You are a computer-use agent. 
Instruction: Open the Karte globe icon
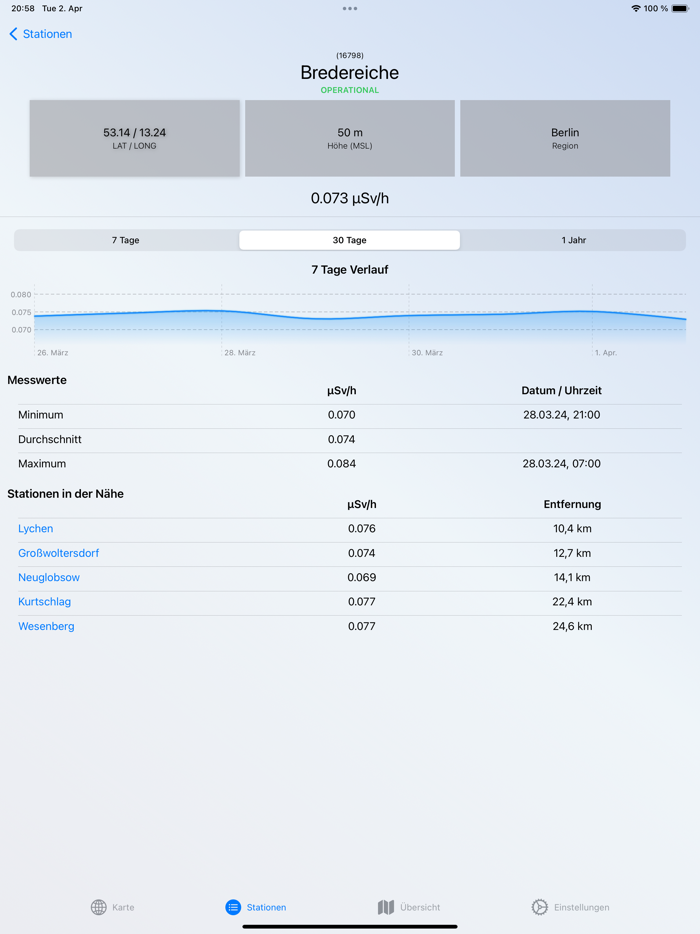[98, 907]
